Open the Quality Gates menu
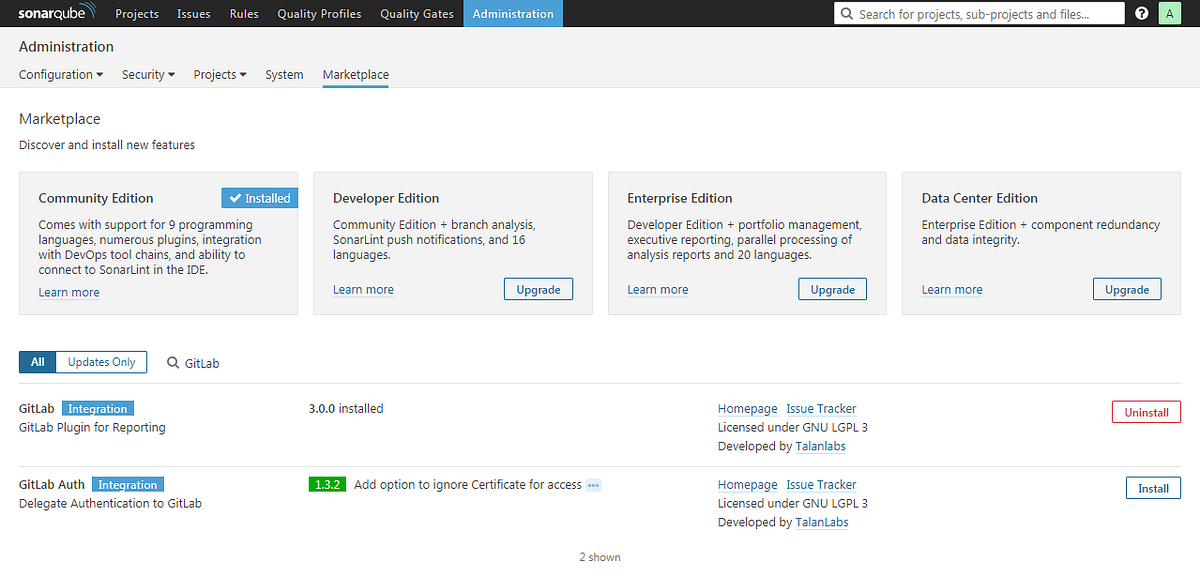 coord(417,13)
